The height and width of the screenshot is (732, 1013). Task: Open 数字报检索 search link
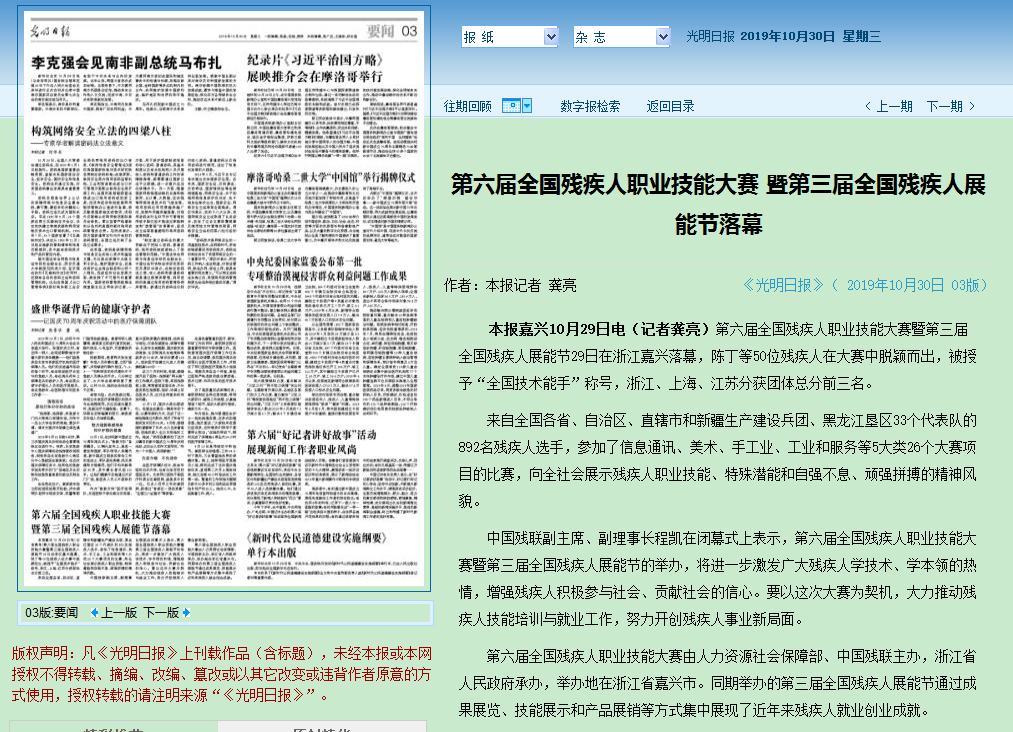(x=589, y=106)
